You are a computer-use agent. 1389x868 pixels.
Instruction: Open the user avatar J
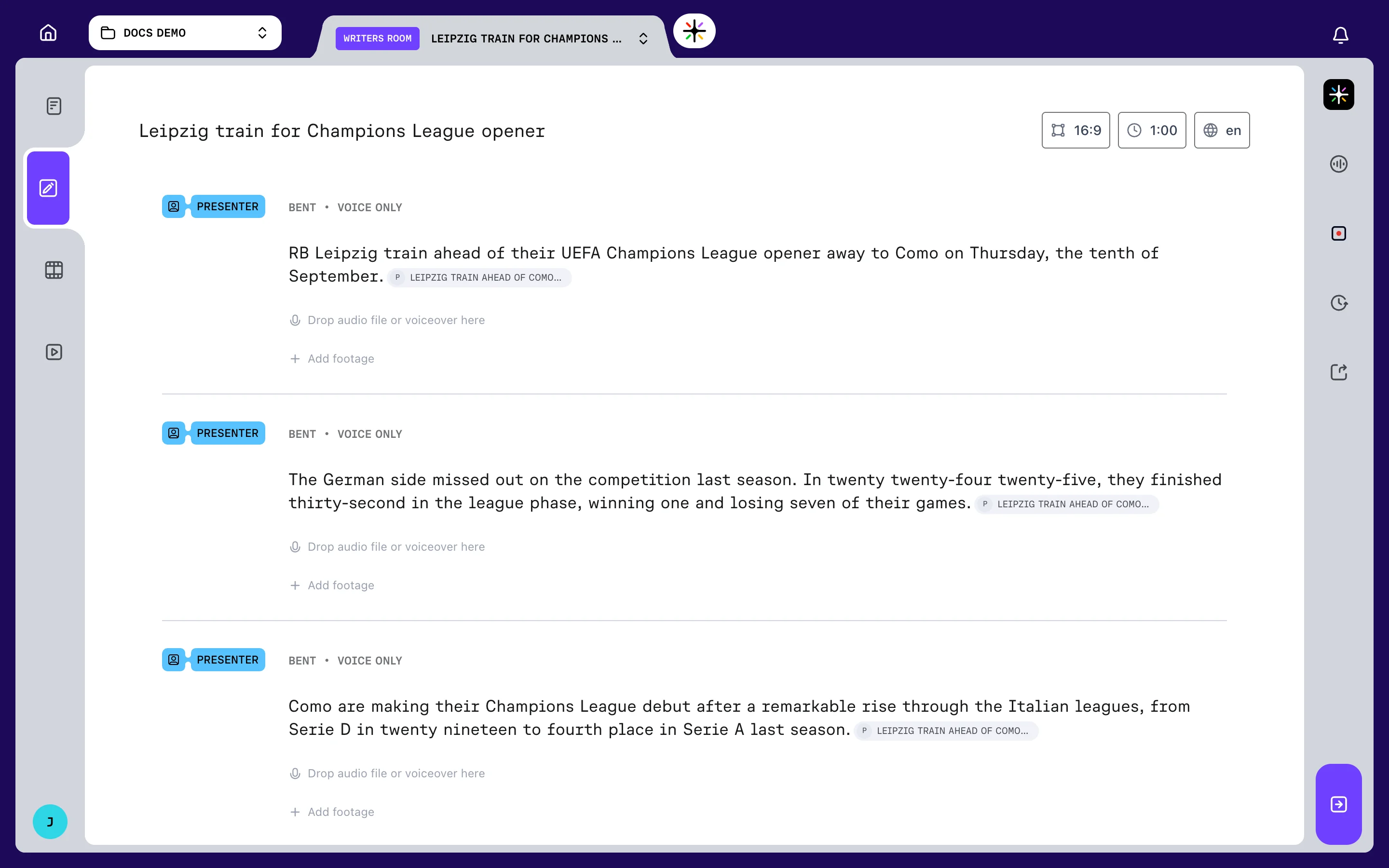(x=50, y=822)
